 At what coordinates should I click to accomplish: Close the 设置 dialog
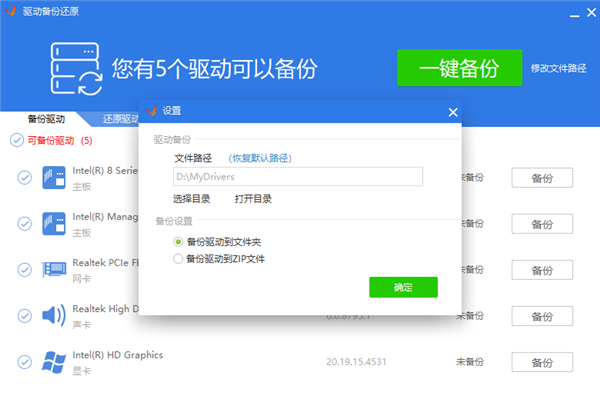point(453,112)
